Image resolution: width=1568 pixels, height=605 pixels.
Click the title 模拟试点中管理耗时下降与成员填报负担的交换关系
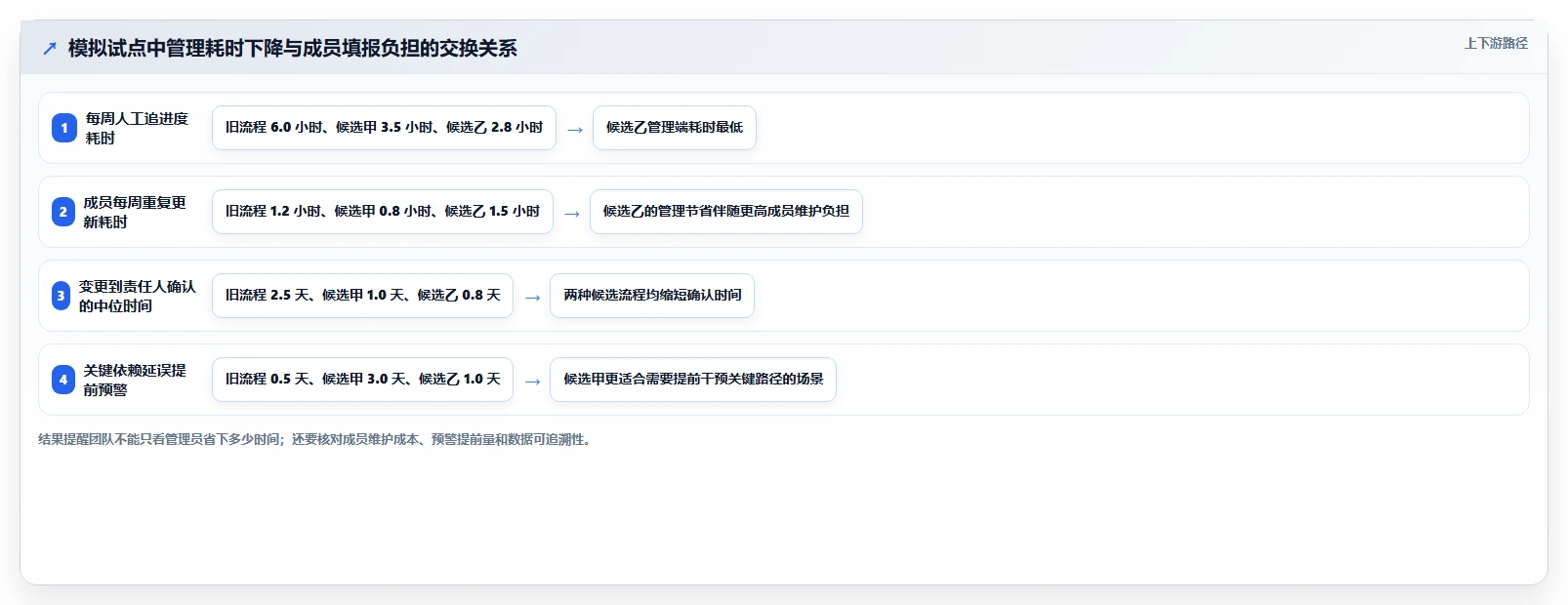292,48
